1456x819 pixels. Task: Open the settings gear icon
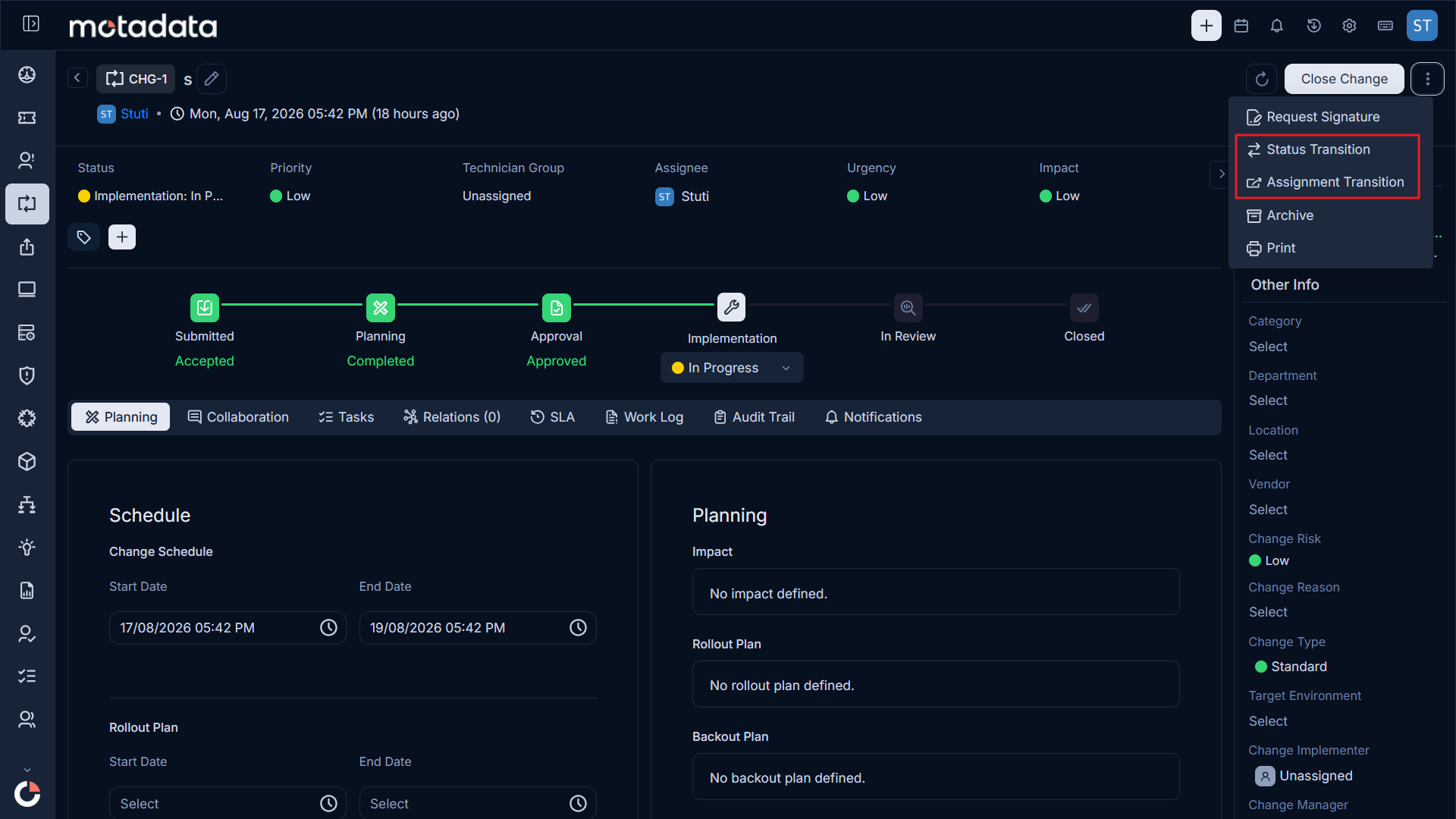[x=1349, y=26]
